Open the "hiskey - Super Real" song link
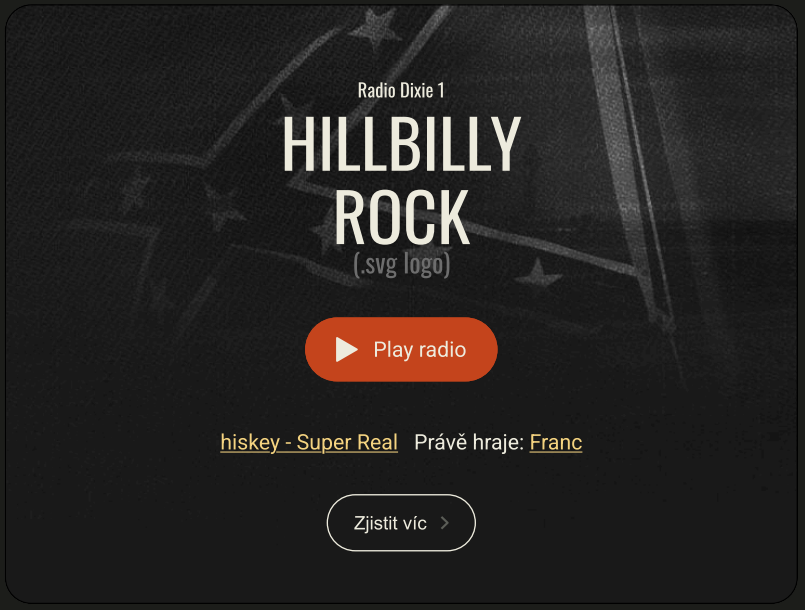This screenshot has width=805, height=610. pos(309,442)
